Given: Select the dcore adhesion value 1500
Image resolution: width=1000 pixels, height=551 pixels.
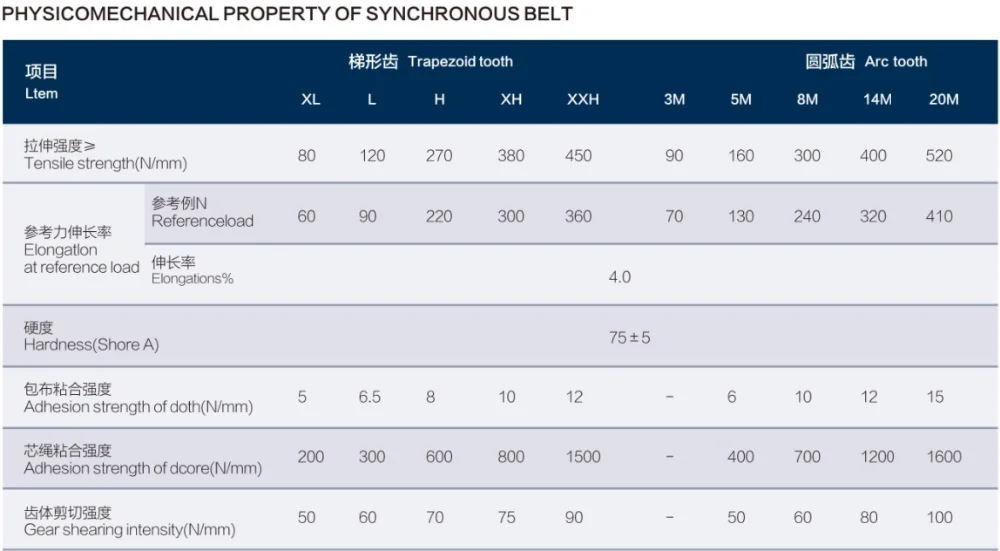Looking at the screenshot, I should pos(583,457).
